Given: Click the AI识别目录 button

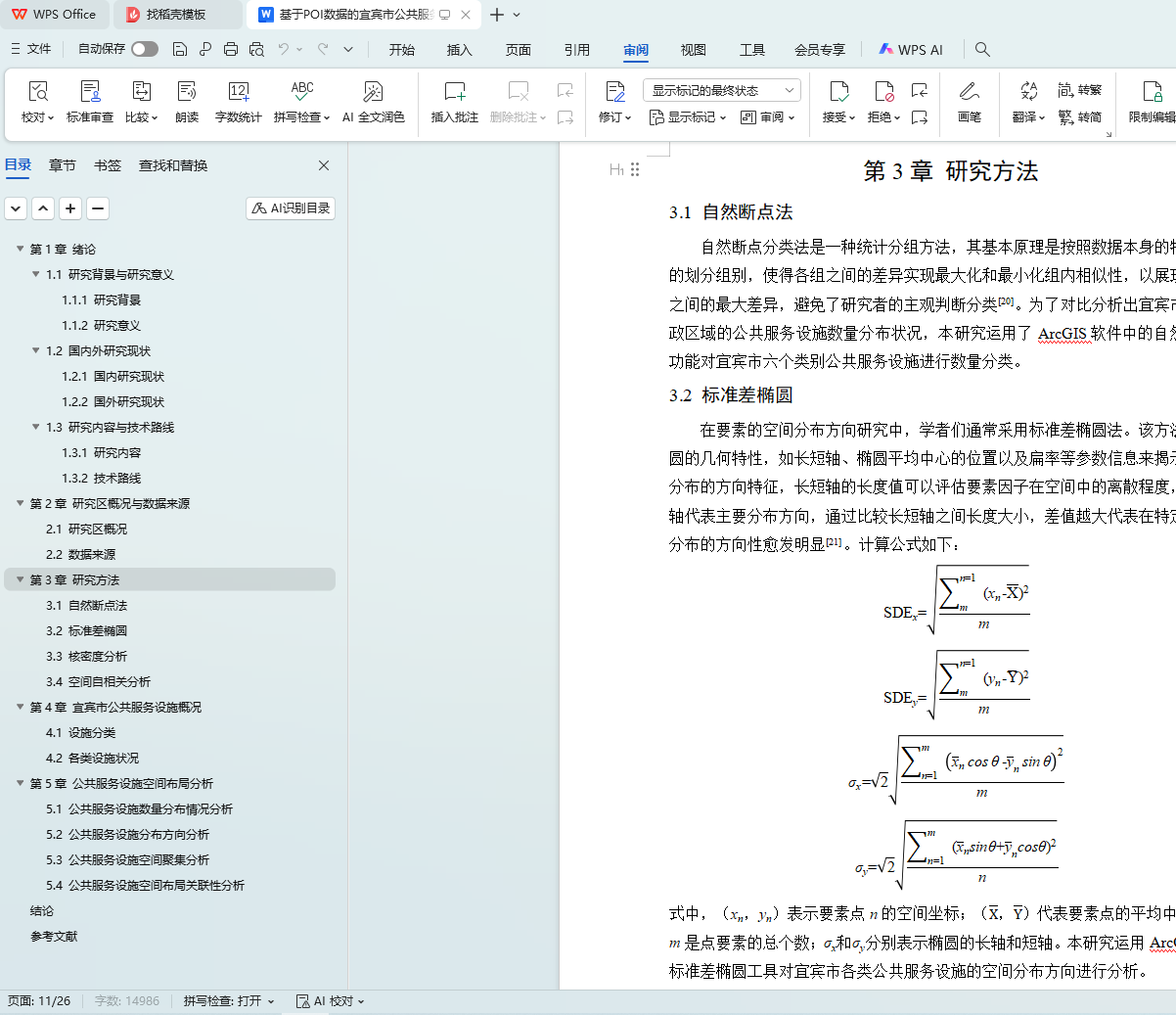Looking at the screenshot, I should (291, 208).
